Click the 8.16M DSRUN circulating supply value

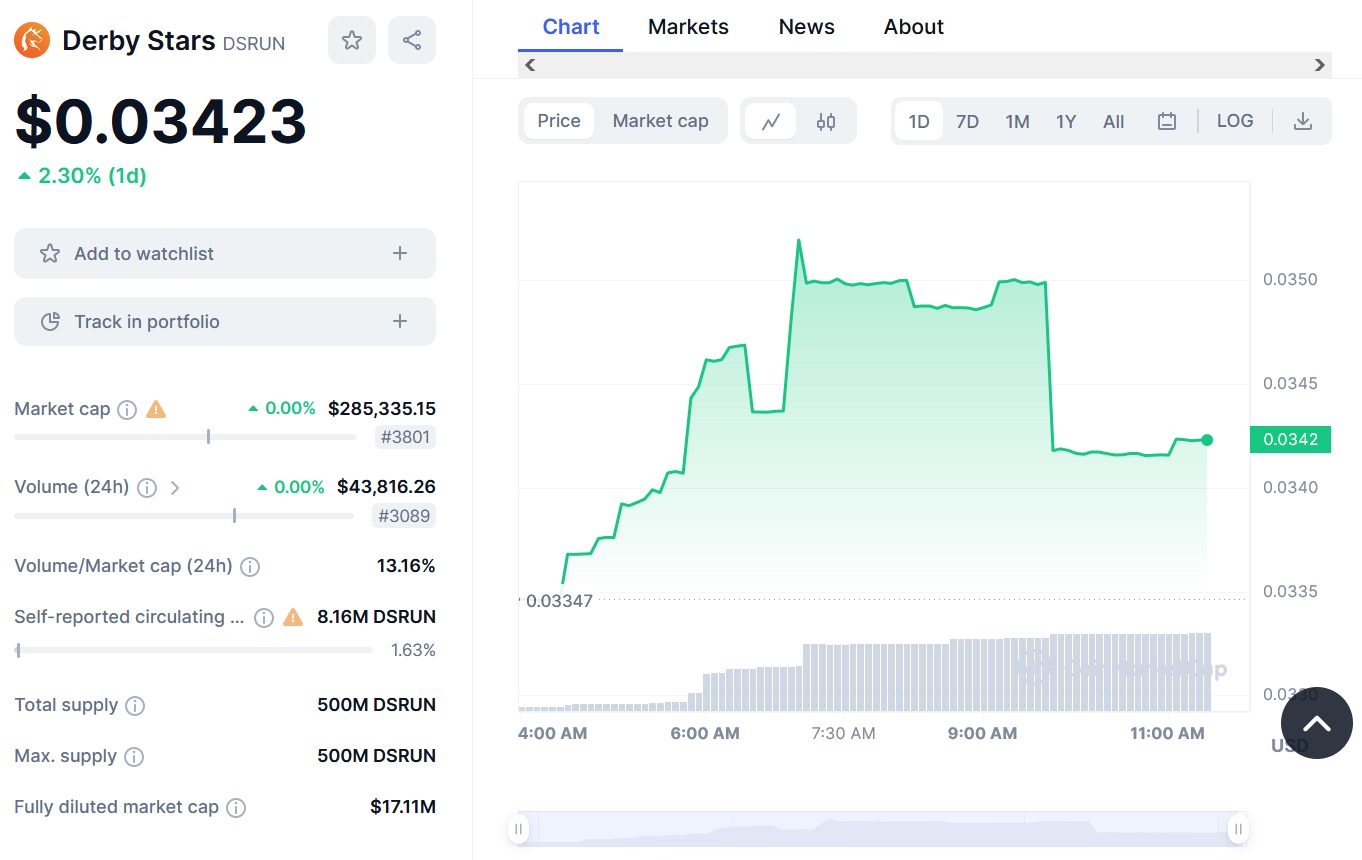pos(377,616)
